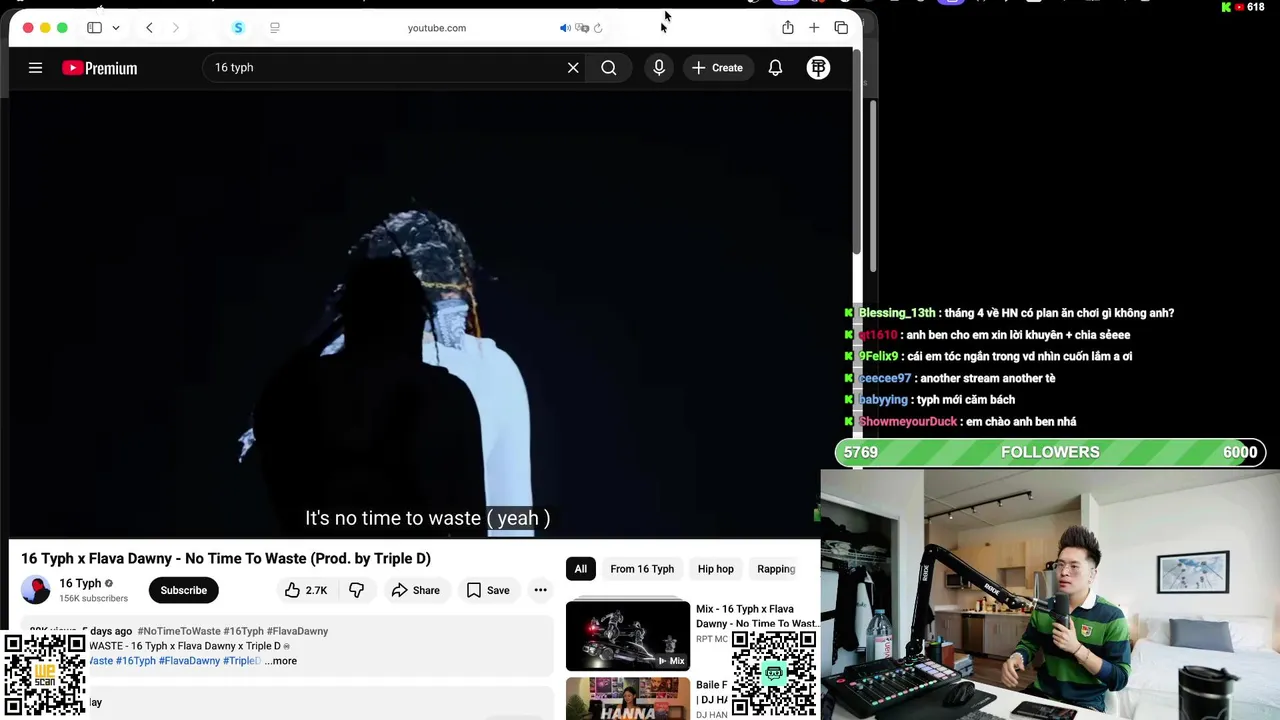Image resolution: width=1280 pixels, height=720 pixels.
Task: Expand the description with '...more'
Action: click(x=281, y=661)
